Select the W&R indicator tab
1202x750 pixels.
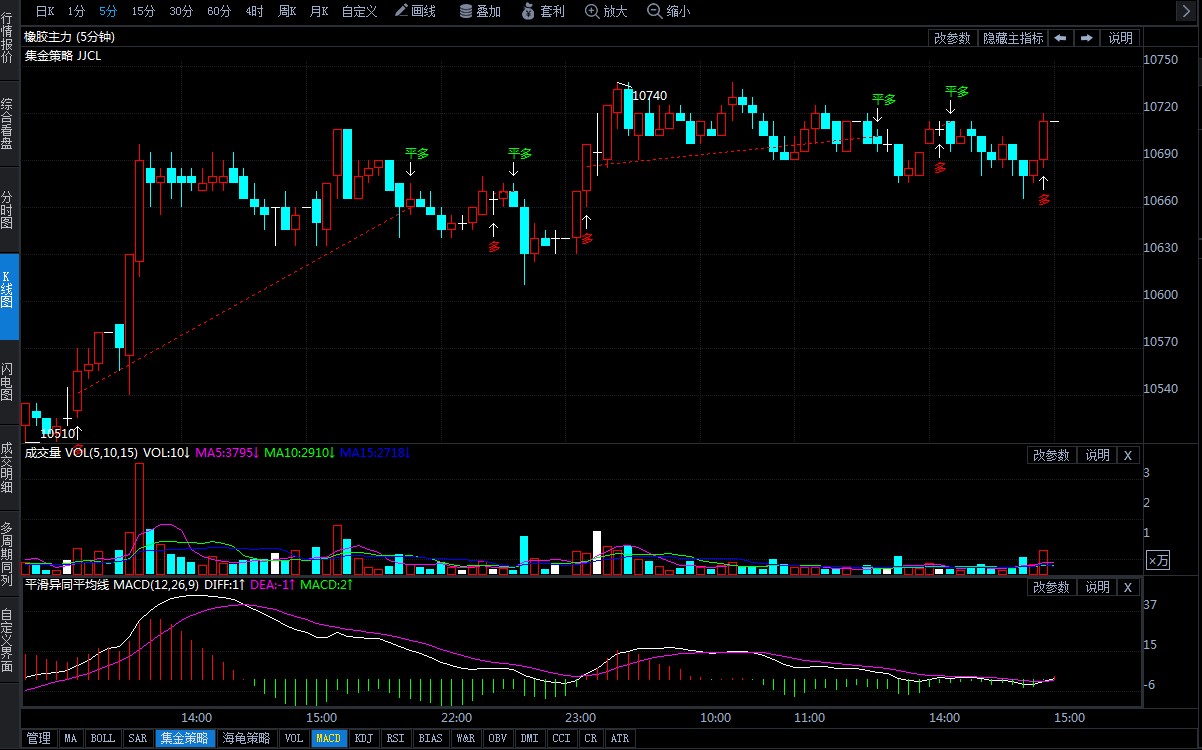[465, 739]
